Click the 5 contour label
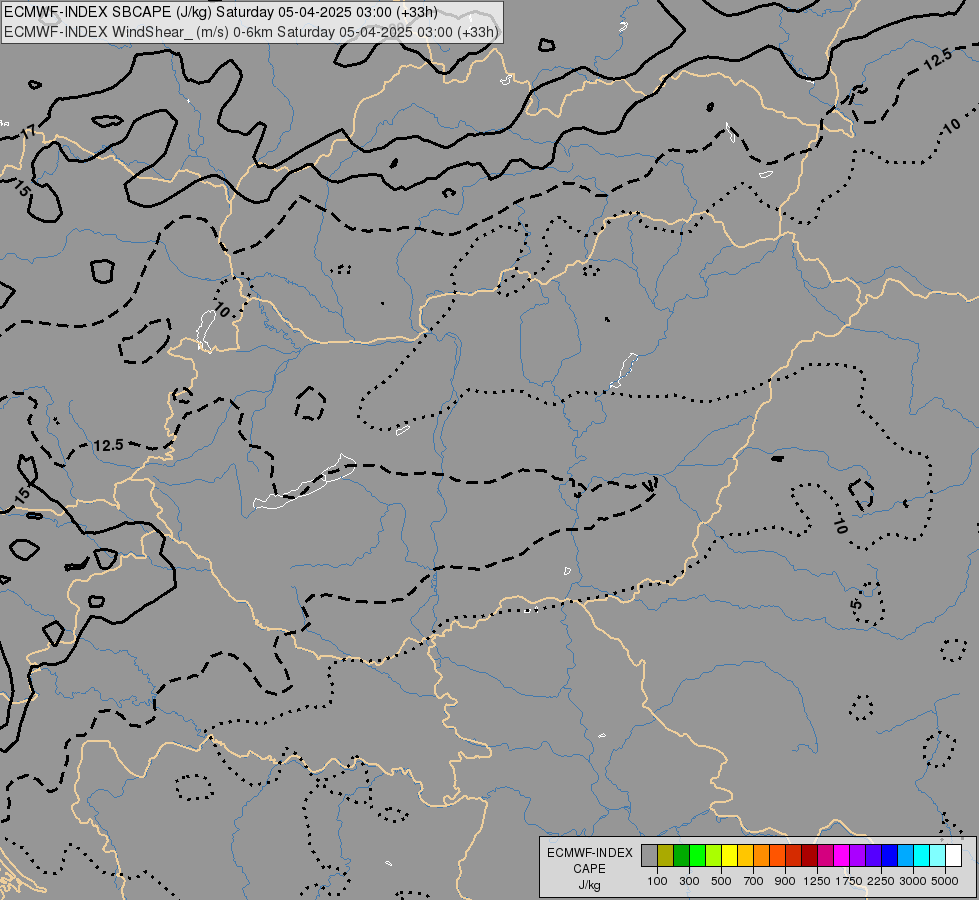979x900 pixels. tap(856, 604)
